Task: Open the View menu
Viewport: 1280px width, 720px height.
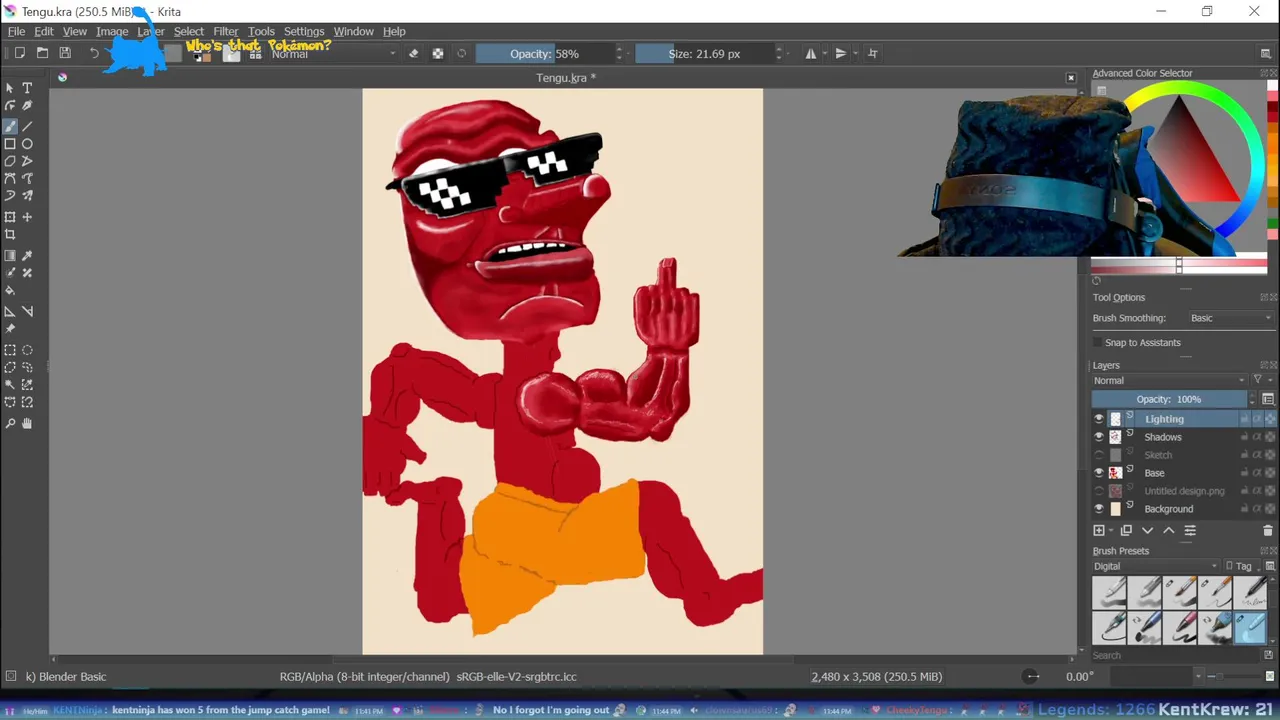Action: point(75,32)
